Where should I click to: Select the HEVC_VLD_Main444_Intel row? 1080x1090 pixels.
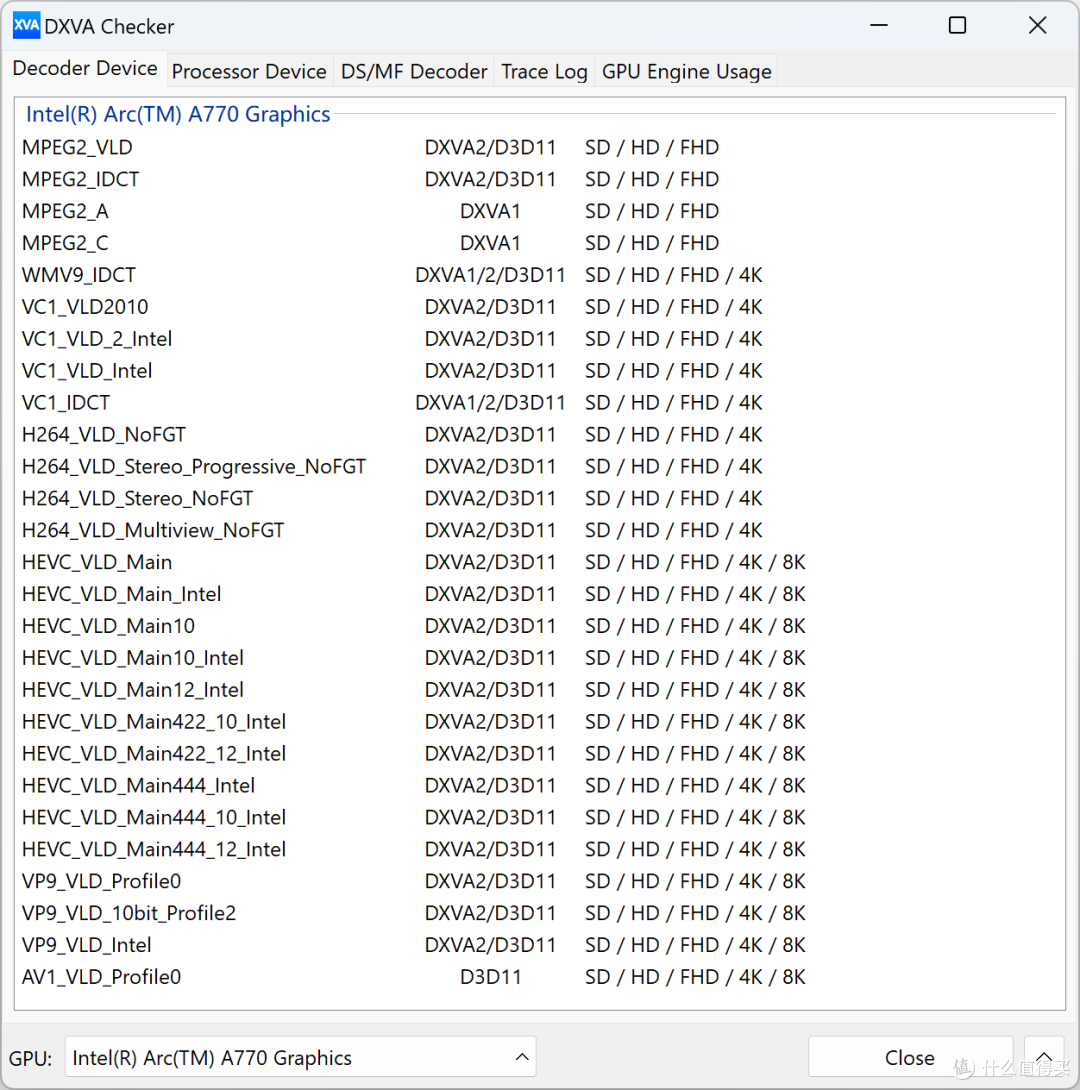click(x=539, y=786)
